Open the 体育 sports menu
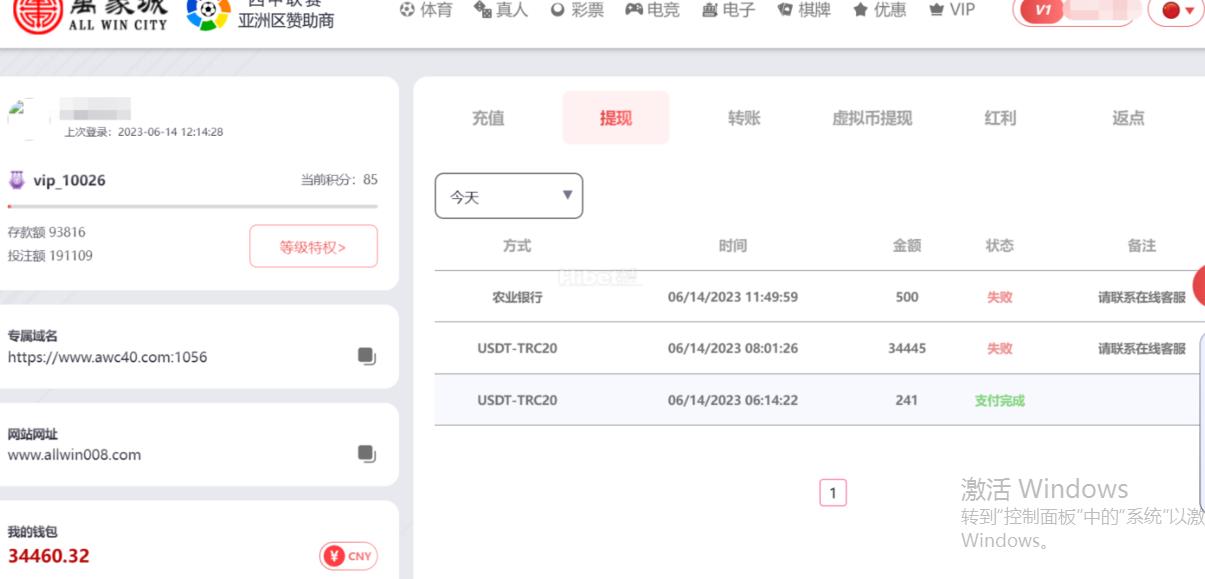The width and height of the screenshot is (1205, 579). (426, 10)
